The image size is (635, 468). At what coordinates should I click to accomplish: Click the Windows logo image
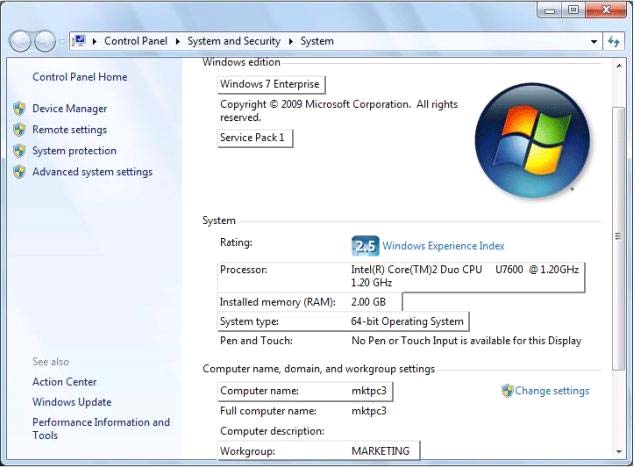pos(533,140)
